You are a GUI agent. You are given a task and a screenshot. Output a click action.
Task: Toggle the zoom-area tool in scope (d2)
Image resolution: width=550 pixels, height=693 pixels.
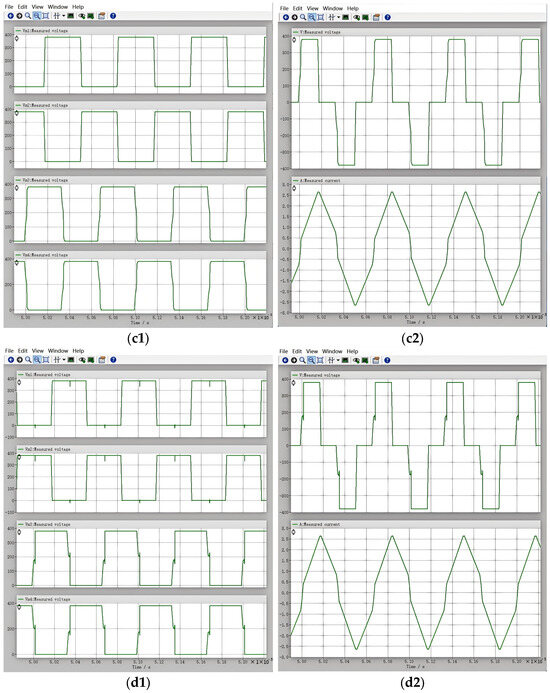pyautogui.click(x=311, y=360)
